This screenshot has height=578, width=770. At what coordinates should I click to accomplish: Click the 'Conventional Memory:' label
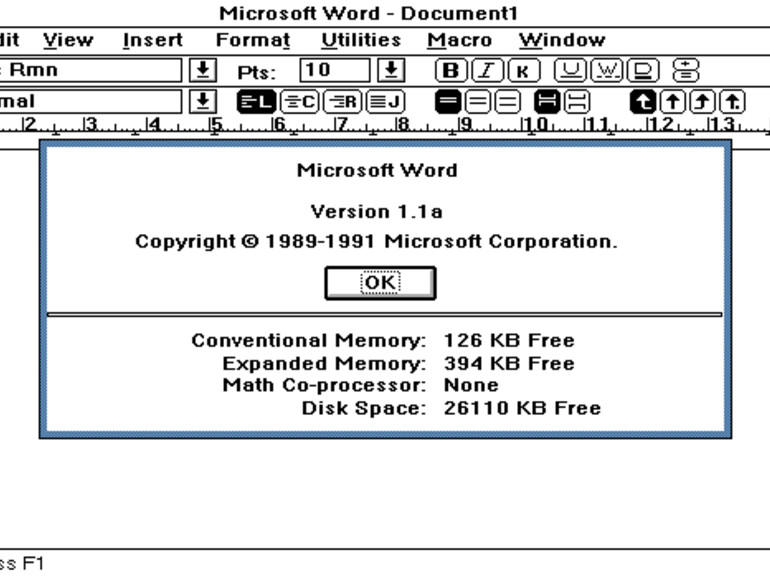(x=309, y=340)
